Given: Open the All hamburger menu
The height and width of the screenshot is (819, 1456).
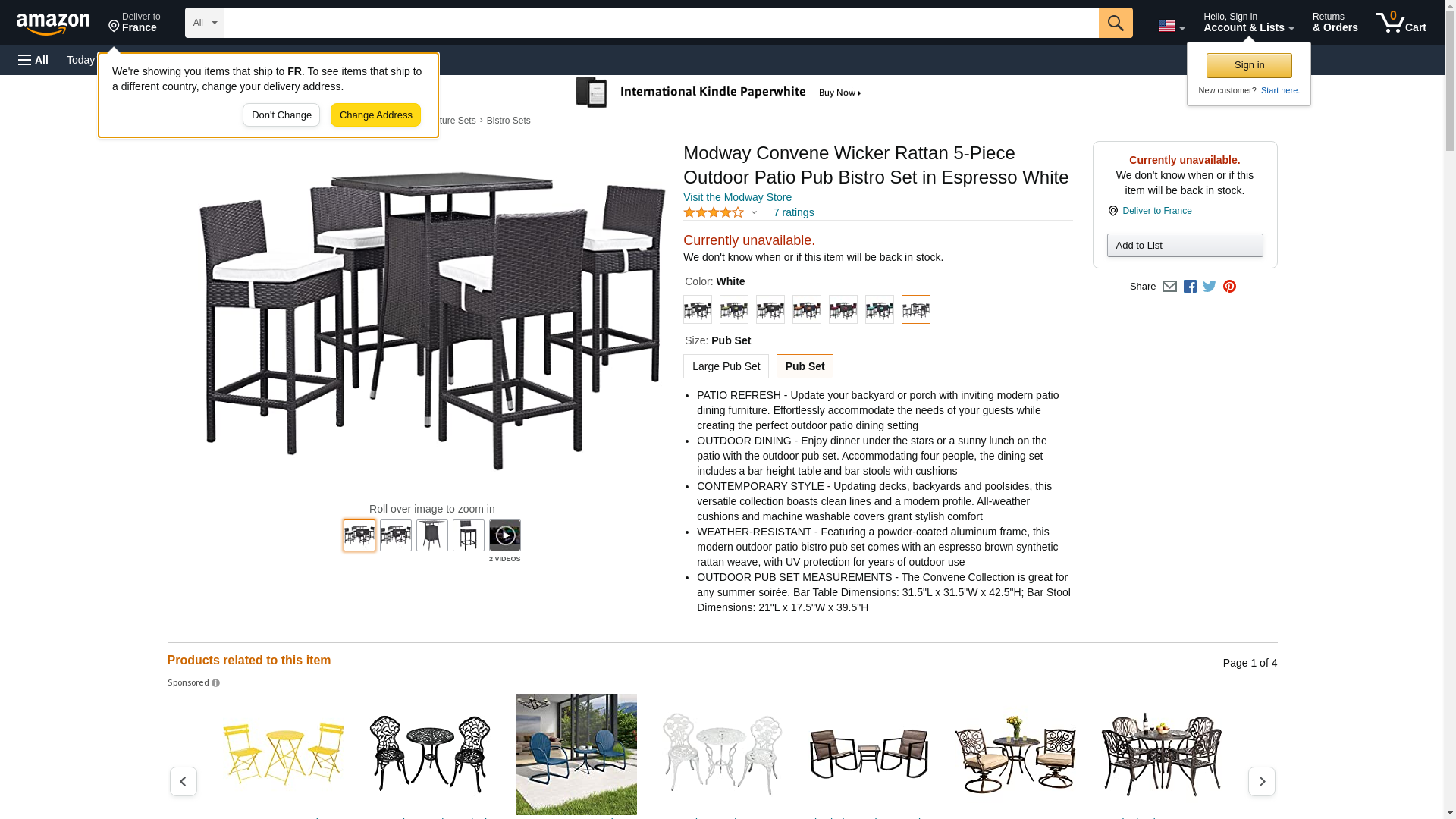Looking at the screenshot, I should click(x=33, y=60).
